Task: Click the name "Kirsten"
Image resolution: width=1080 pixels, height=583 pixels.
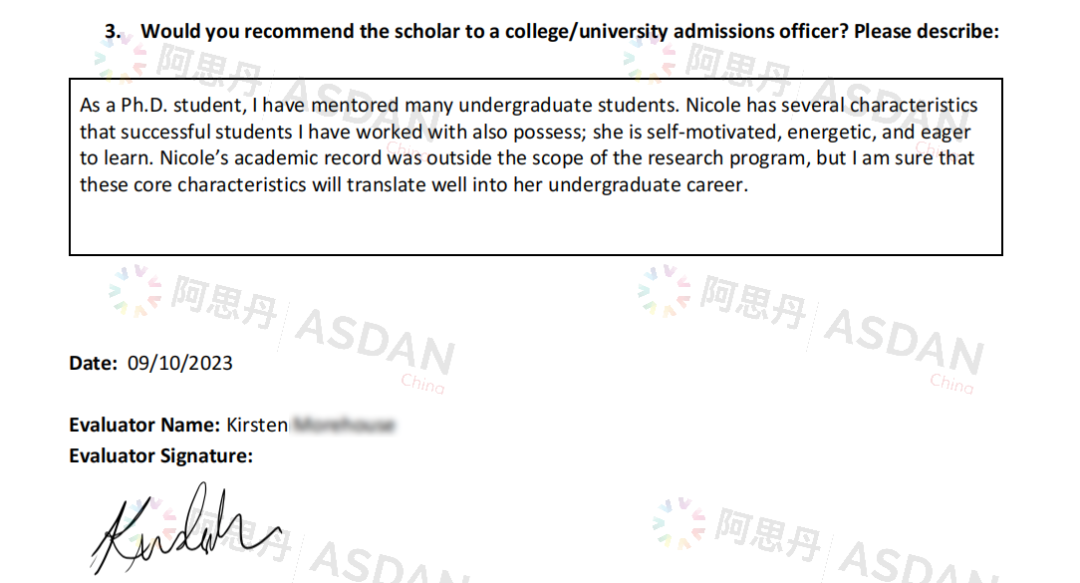Action: coord(257,425)
